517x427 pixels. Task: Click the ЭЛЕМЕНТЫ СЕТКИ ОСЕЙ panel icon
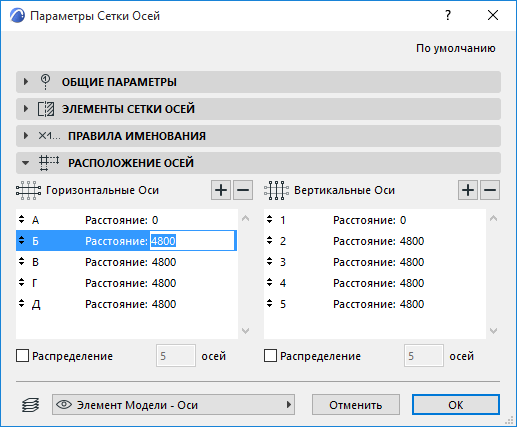46,109
